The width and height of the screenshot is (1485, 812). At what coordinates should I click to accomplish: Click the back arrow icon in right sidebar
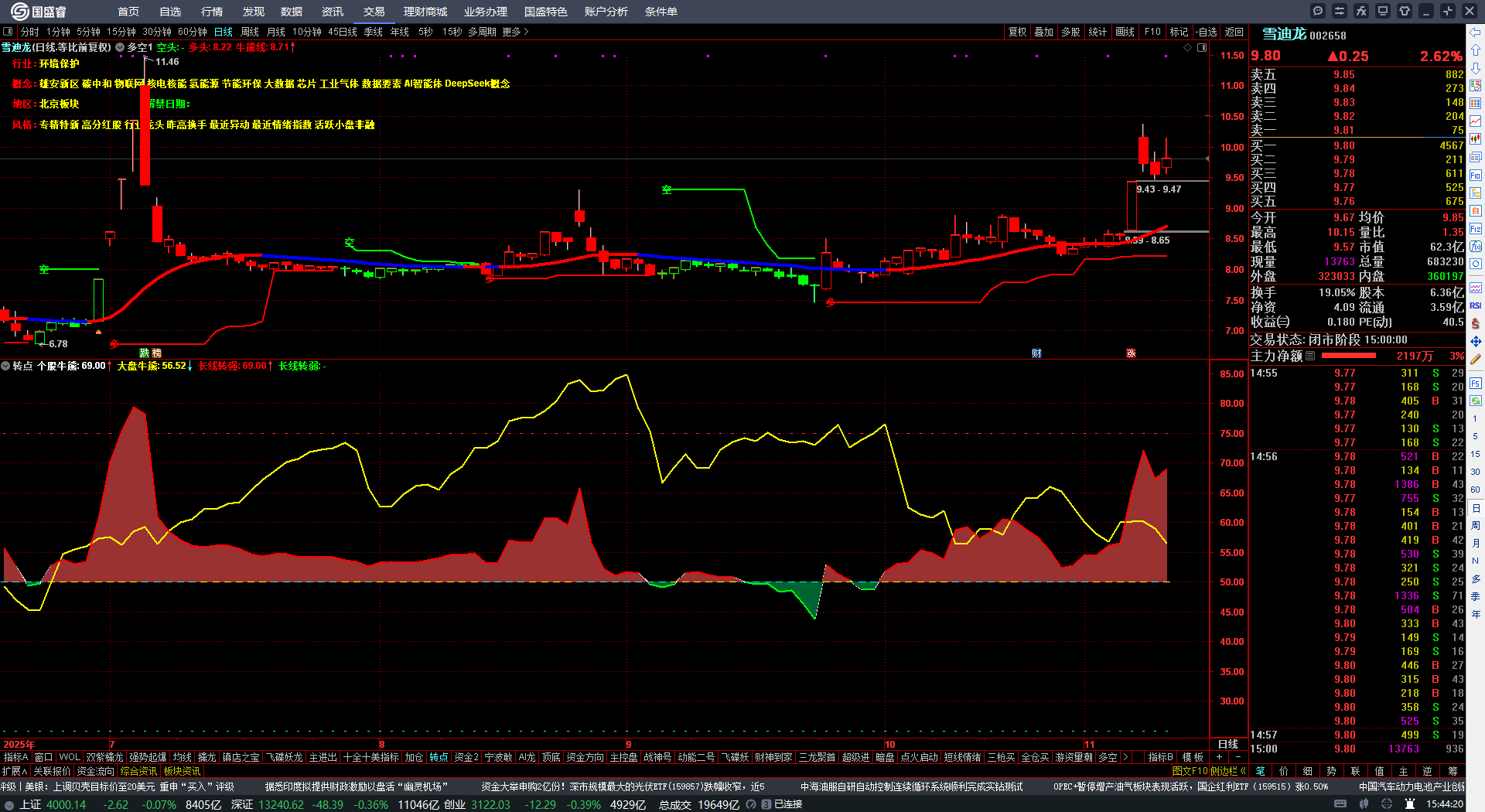click(1476, 32)
